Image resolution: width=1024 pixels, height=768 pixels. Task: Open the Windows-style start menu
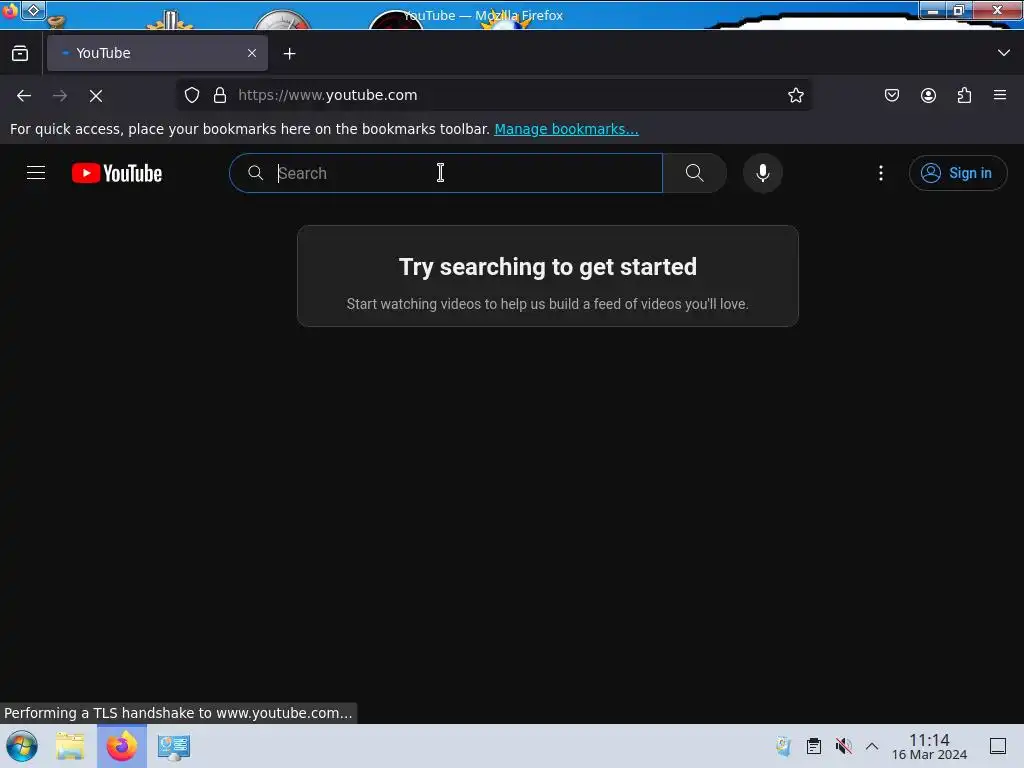click(x=22, y=746)
